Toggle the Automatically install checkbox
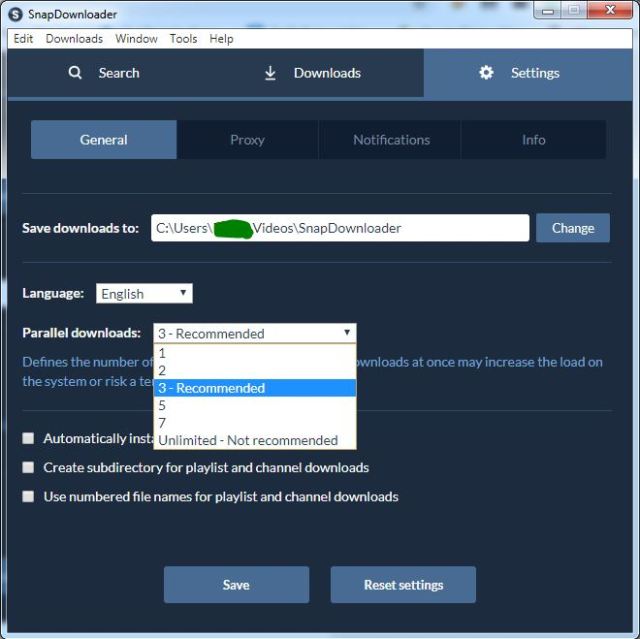Image resolution: width=640 pixels, height=639 pixels. coord(28,438)
